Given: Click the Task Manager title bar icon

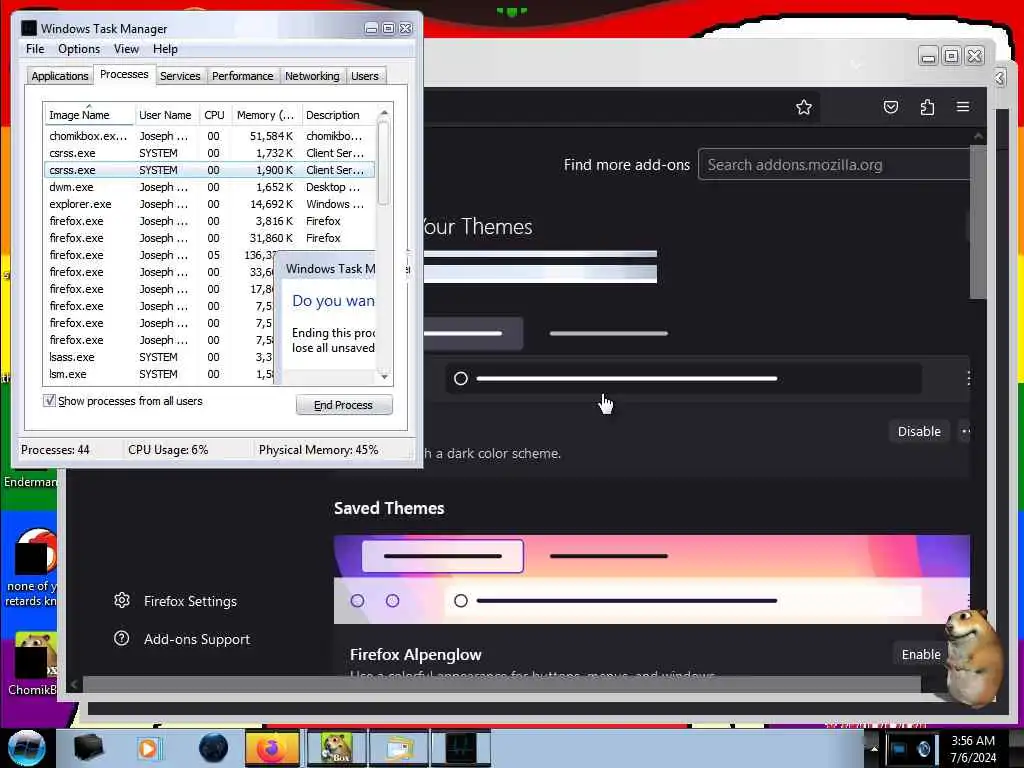Looking at the screenshot, I should [29, 28].
